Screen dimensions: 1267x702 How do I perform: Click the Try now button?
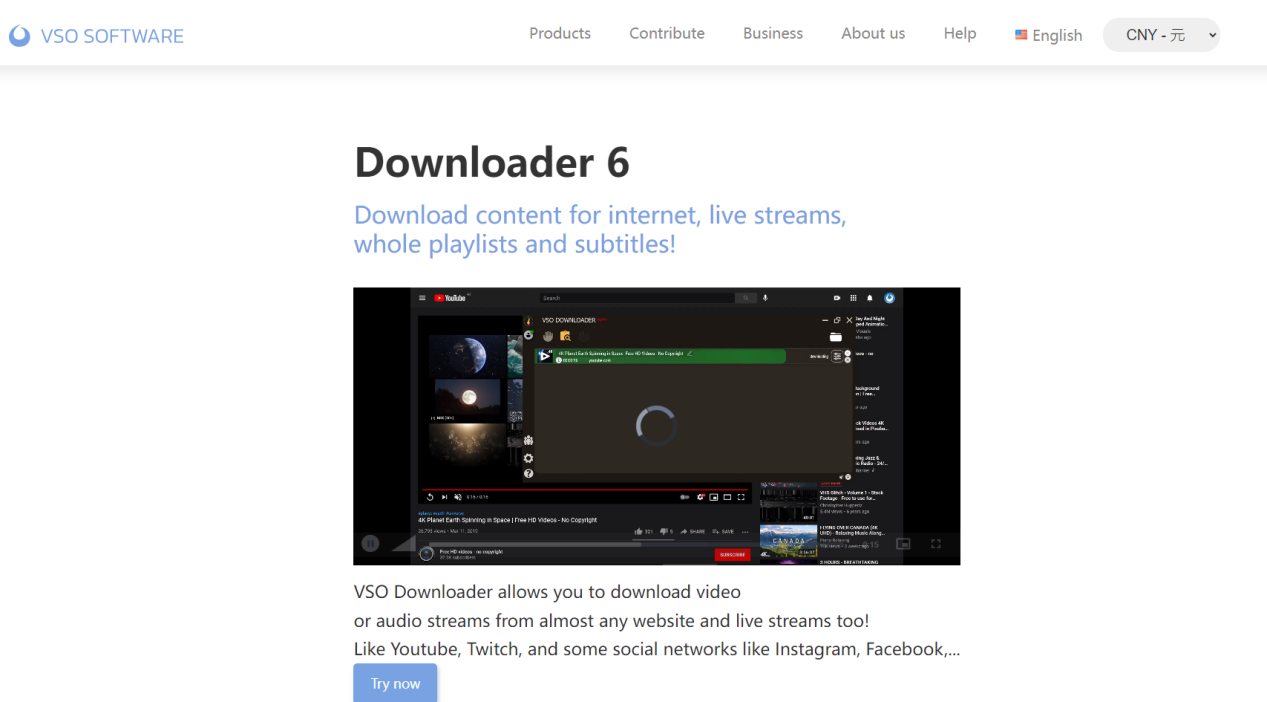pyautogui.click(x=395, y=683)
